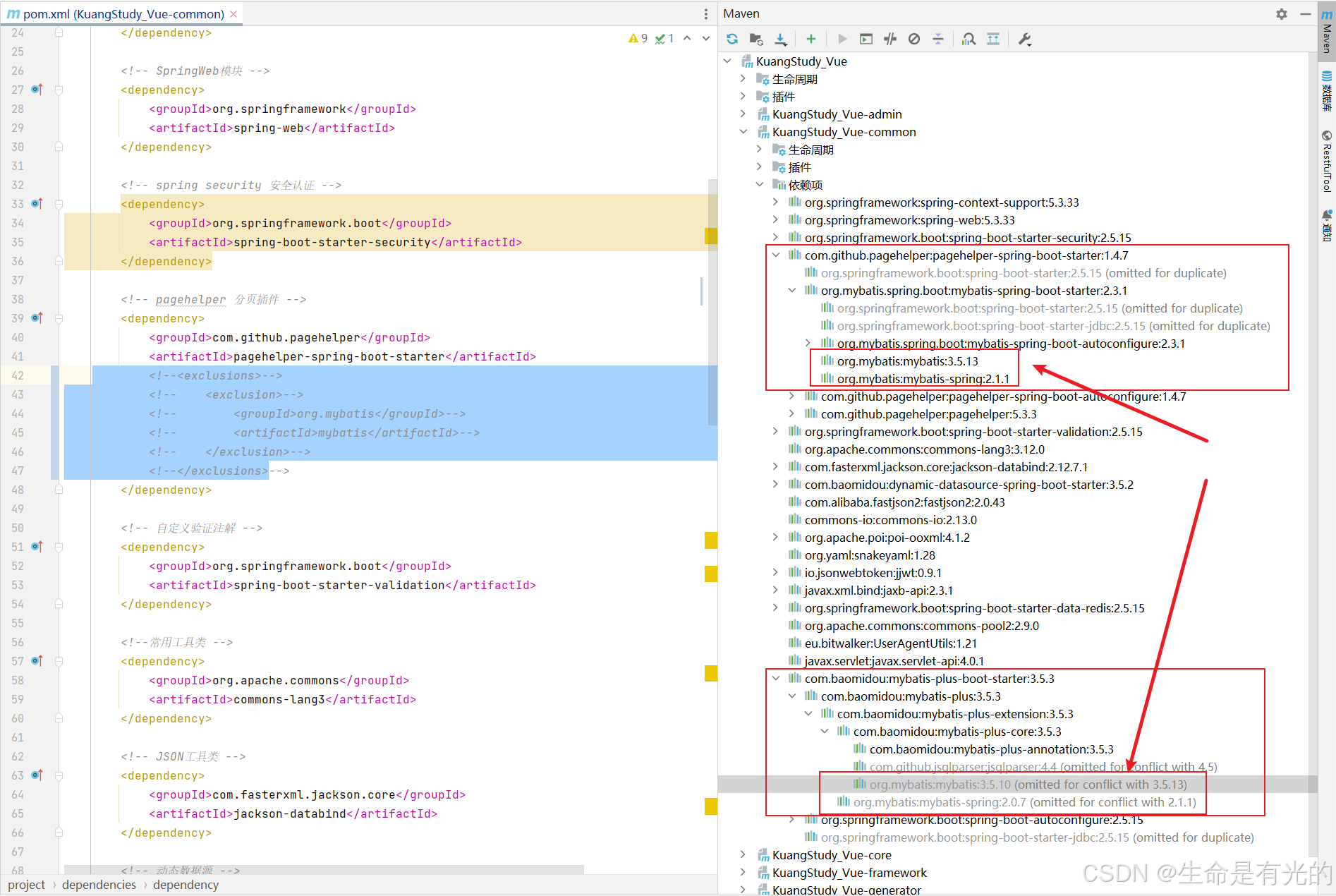Viewport: 1336px width, 896px height.
Task: Click gutter marker icon on line 33
Action: pos(37,204)
